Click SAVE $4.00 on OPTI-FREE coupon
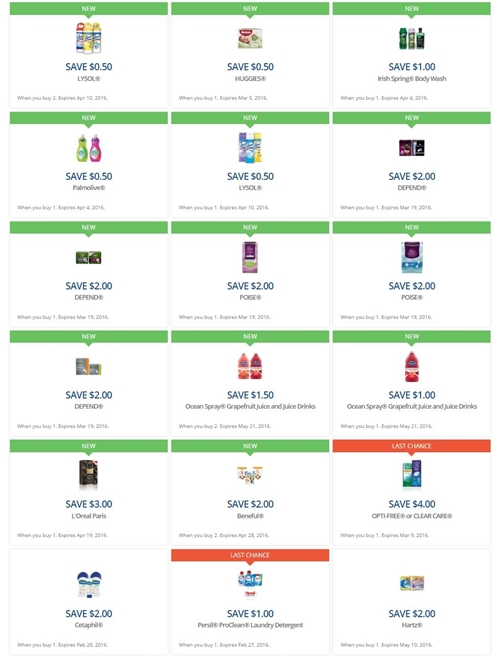This screenshot has width=500, height=656. (412, 504)
